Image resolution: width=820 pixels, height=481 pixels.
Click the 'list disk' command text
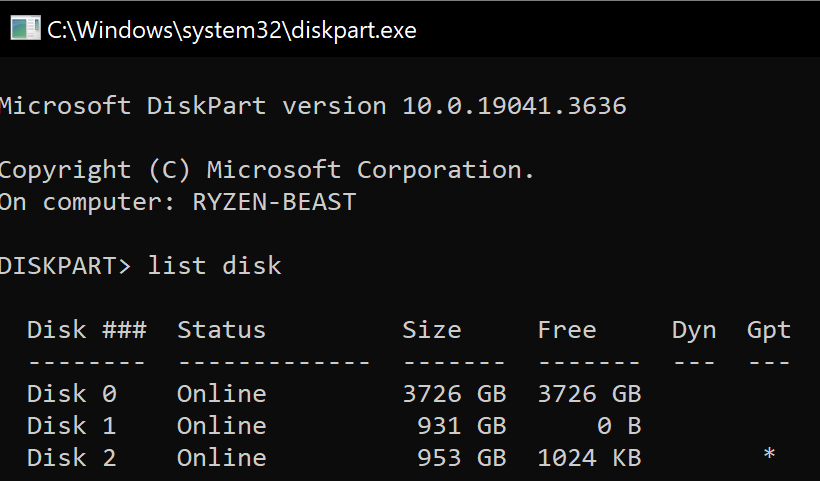point(214,266)
